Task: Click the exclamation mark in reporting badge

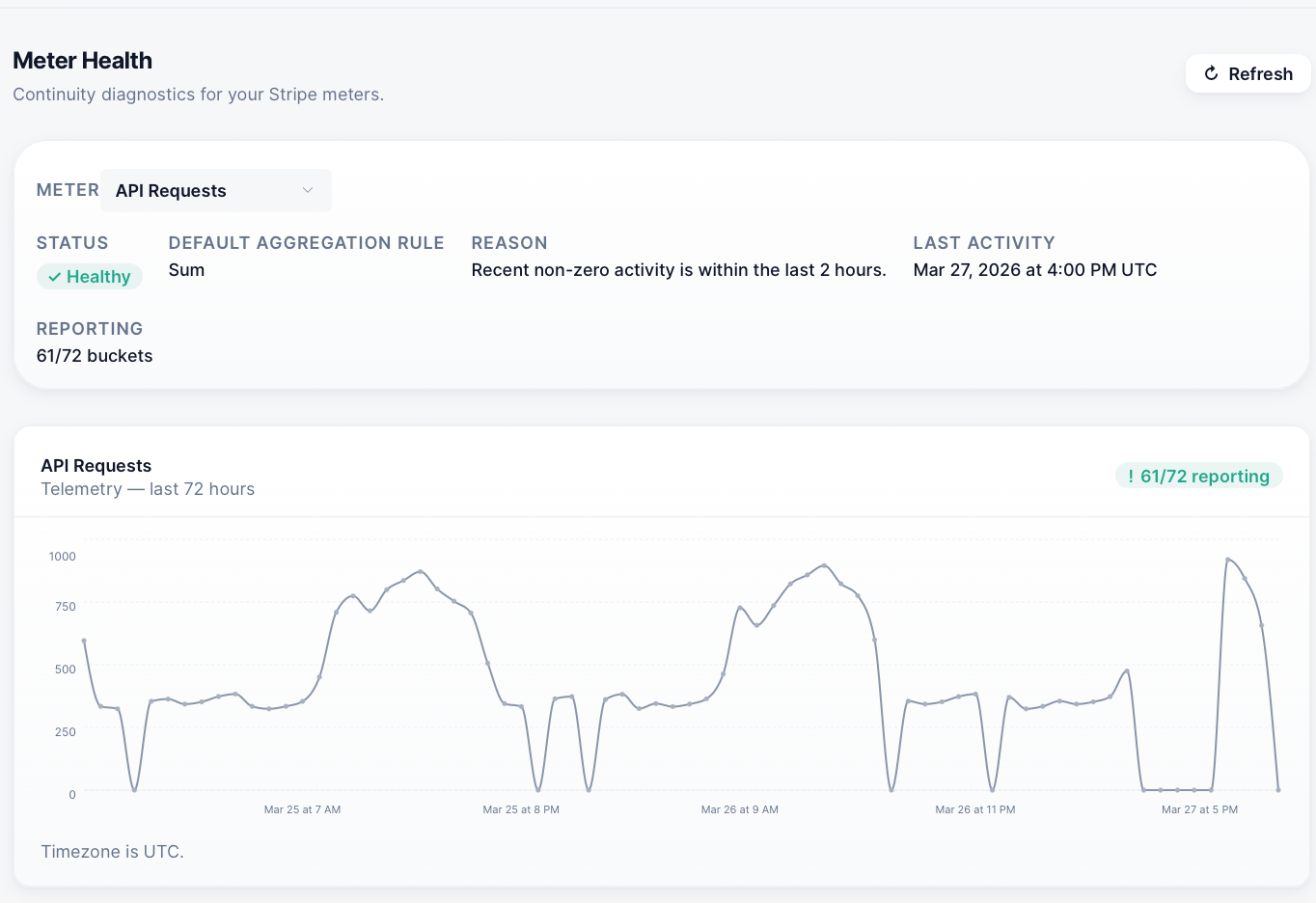Action: 1131,476
